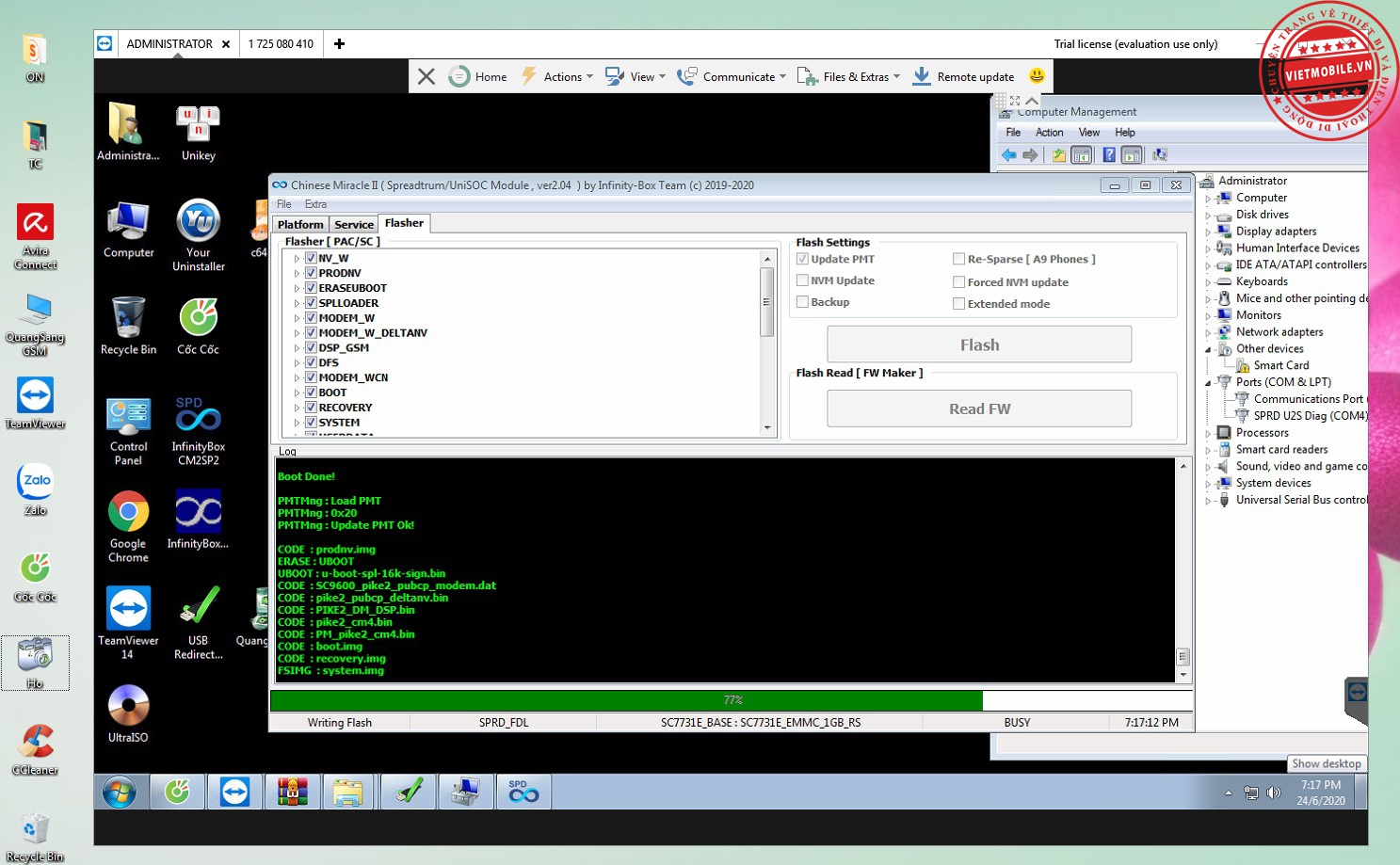Open the green Cốc Cốc browser shortcut
The width and height of the screenshot is (1400, 865).
pos(198,326)
